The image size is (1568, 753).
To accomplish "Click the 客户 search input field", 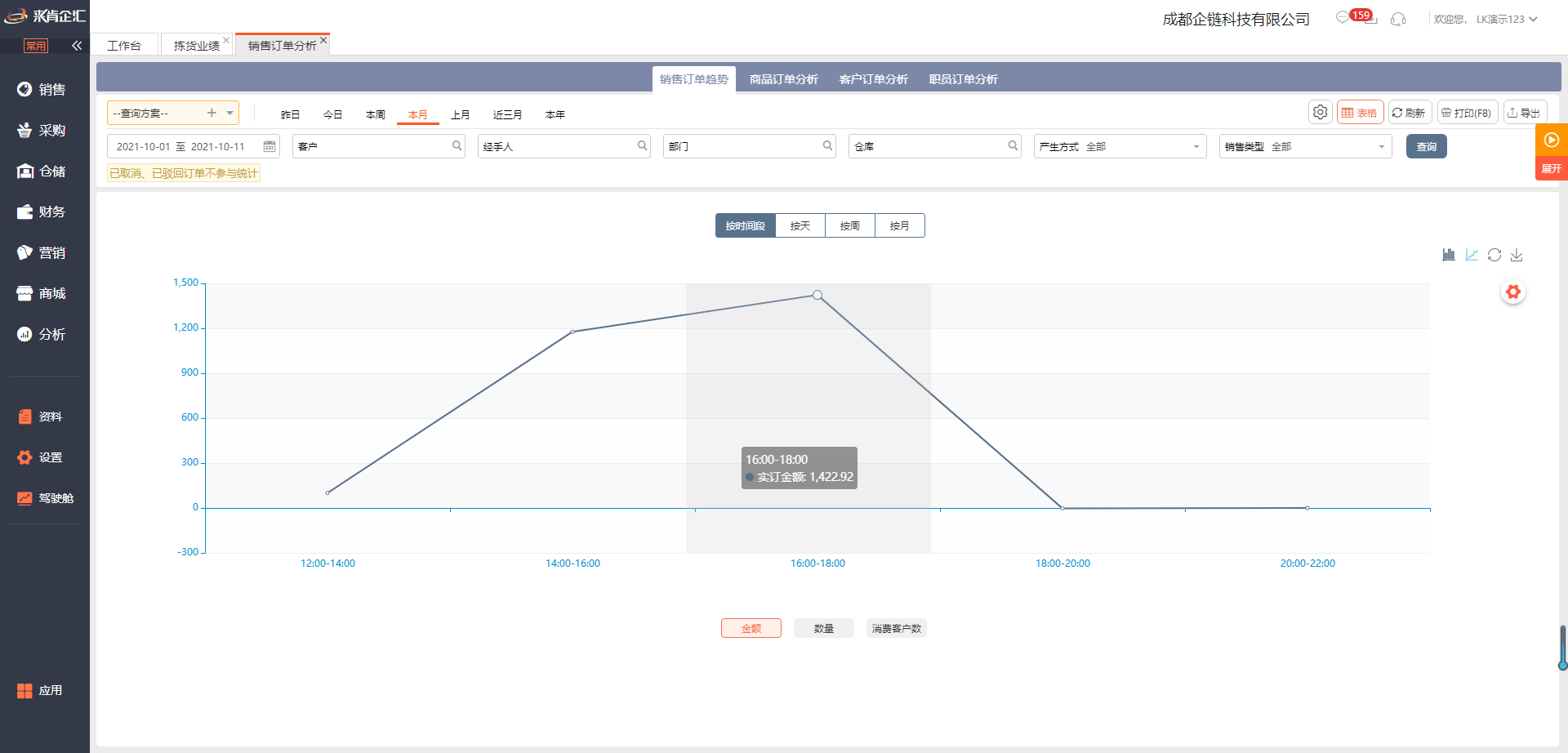I will click(372, 146).
